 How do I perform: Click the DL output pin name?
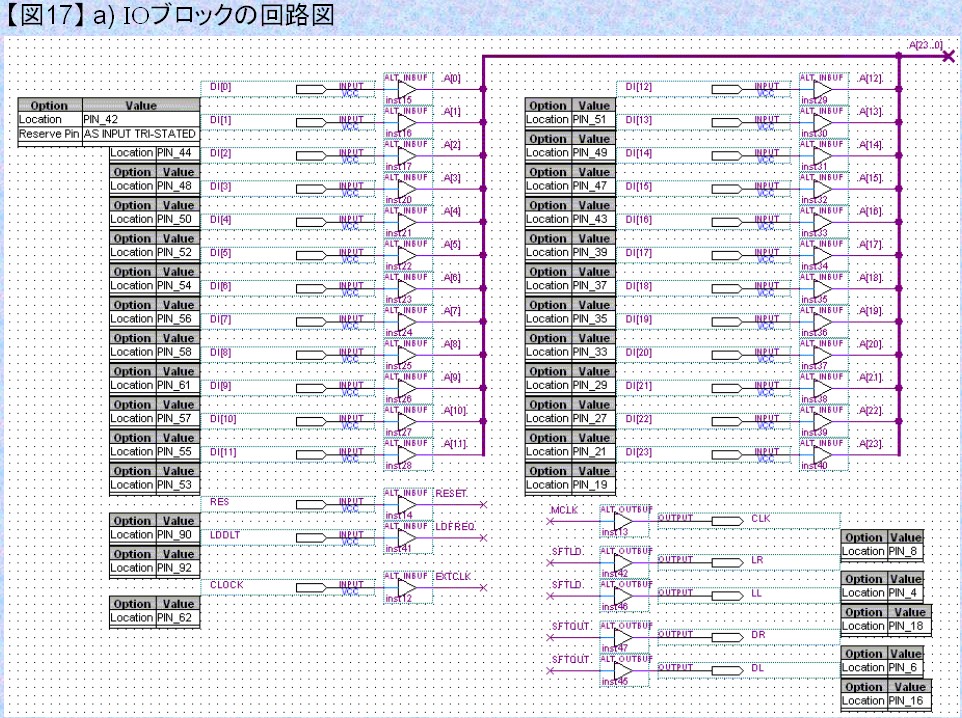pyautogui.click(x=758, y=668)
